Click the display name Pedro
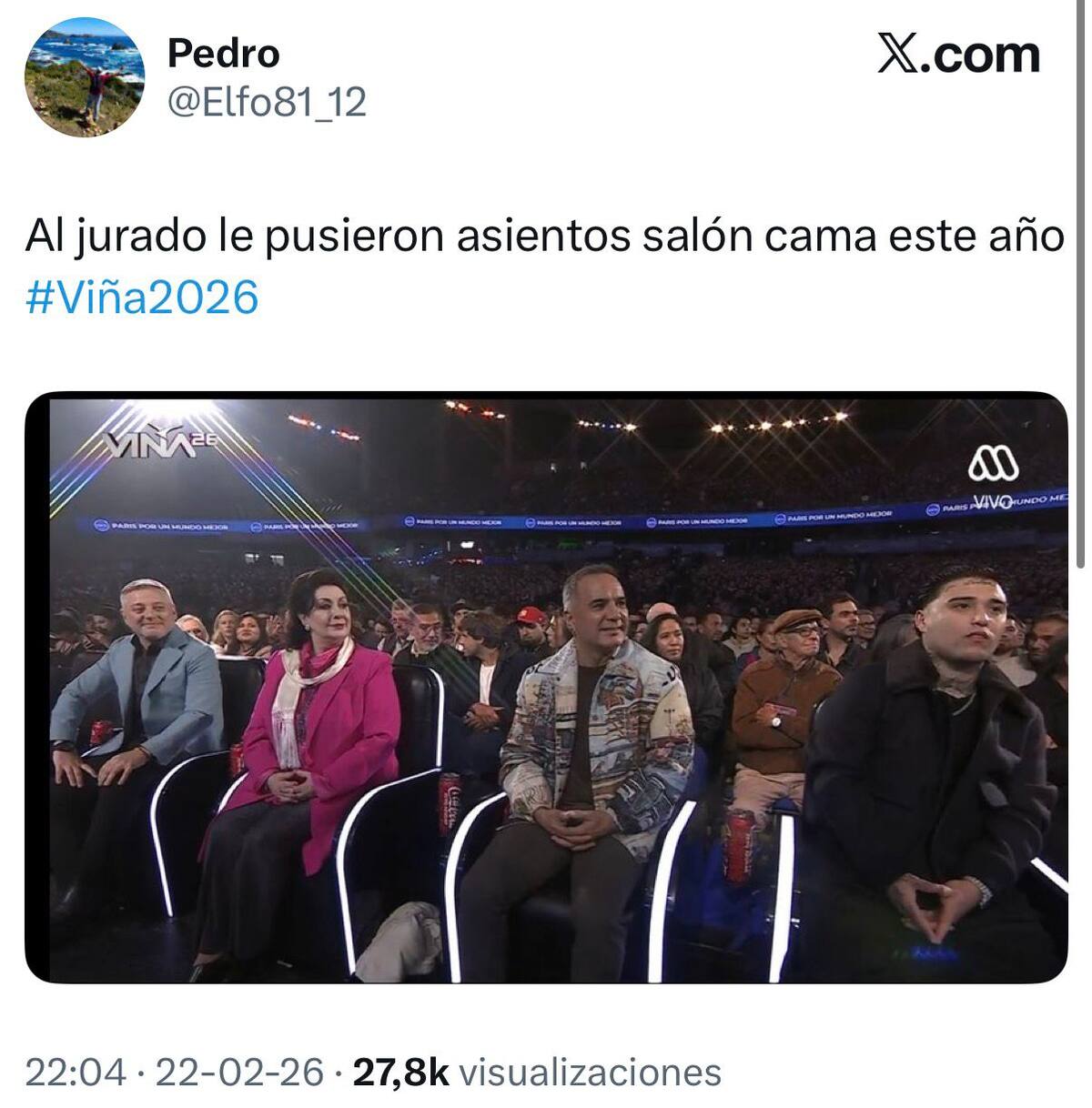 (x=223, y=54)
